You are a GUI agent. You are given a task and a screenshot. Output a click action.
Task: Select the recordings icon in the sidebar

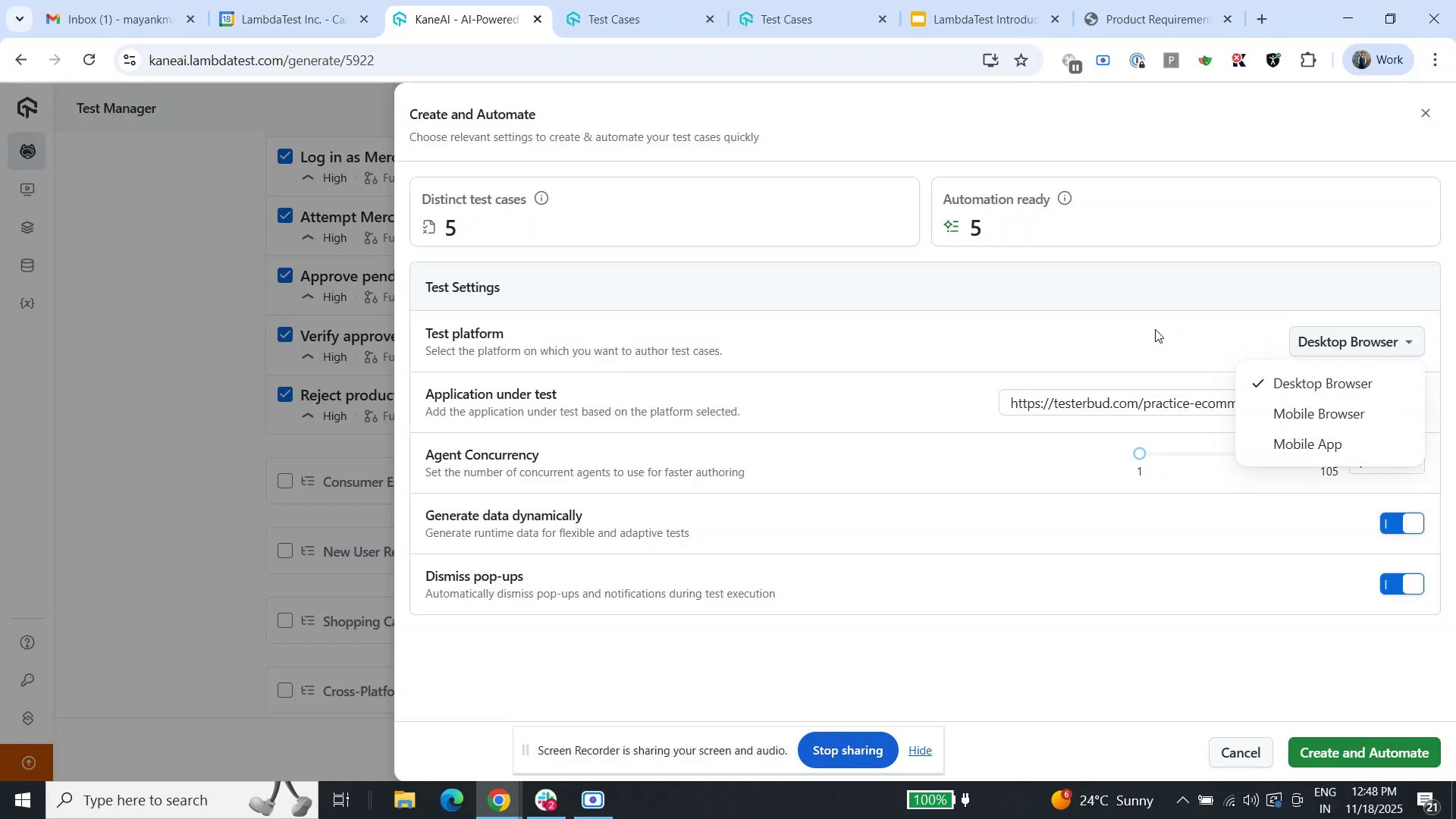pos(27,189)
